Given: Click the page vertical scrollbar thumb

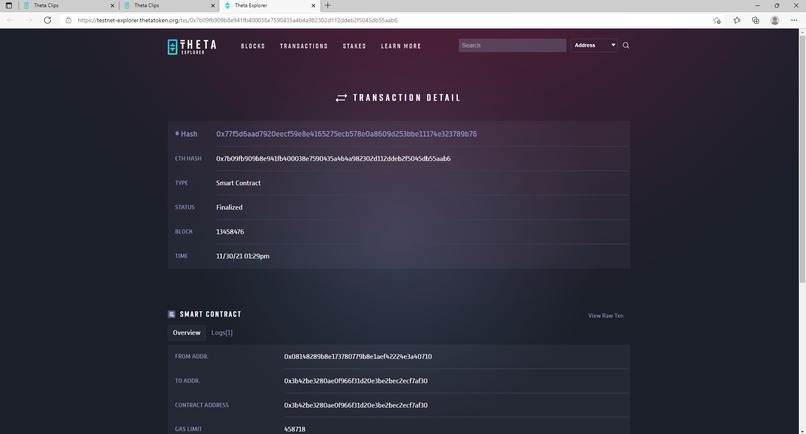Looking at the screenshot, I should [802, 158].
